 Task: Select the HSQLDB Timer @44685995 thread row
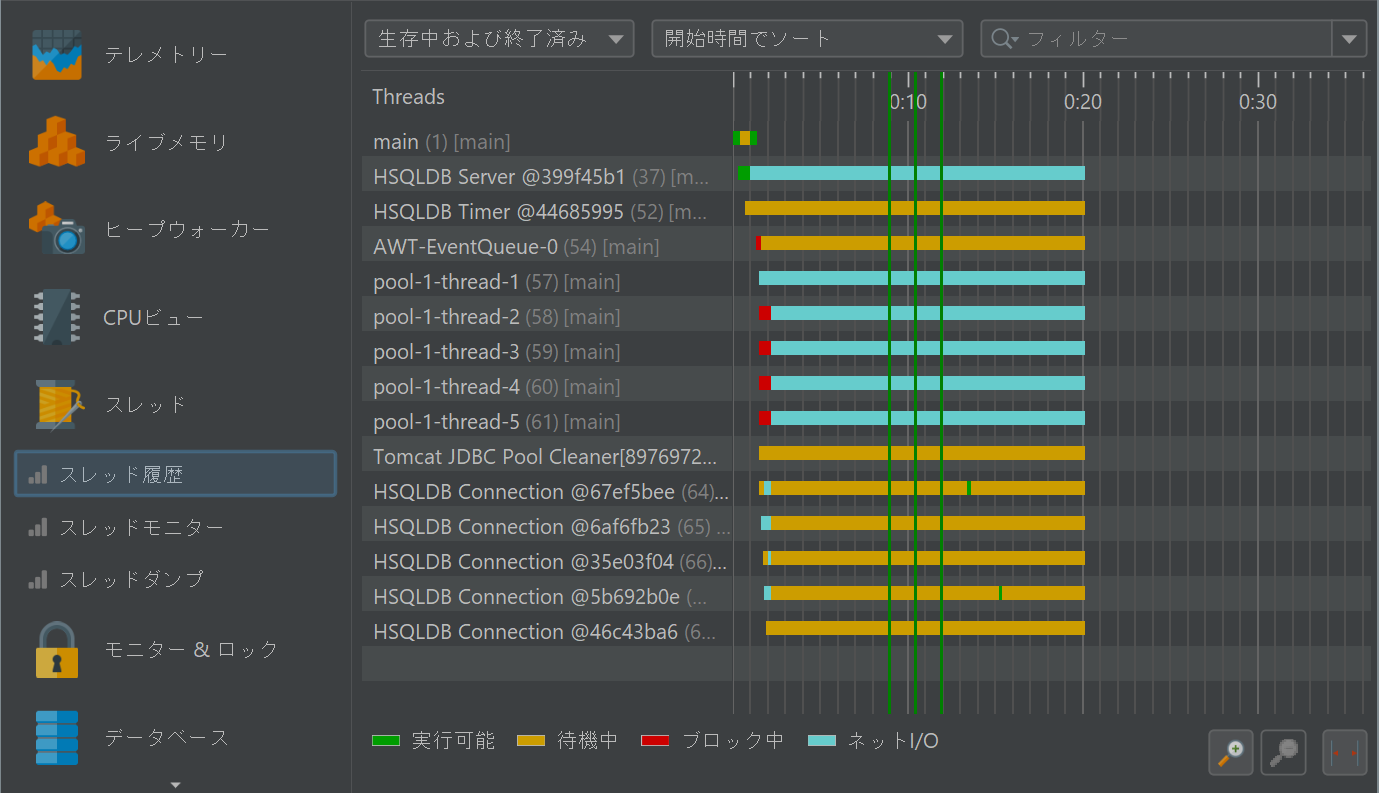coord(866,209)
